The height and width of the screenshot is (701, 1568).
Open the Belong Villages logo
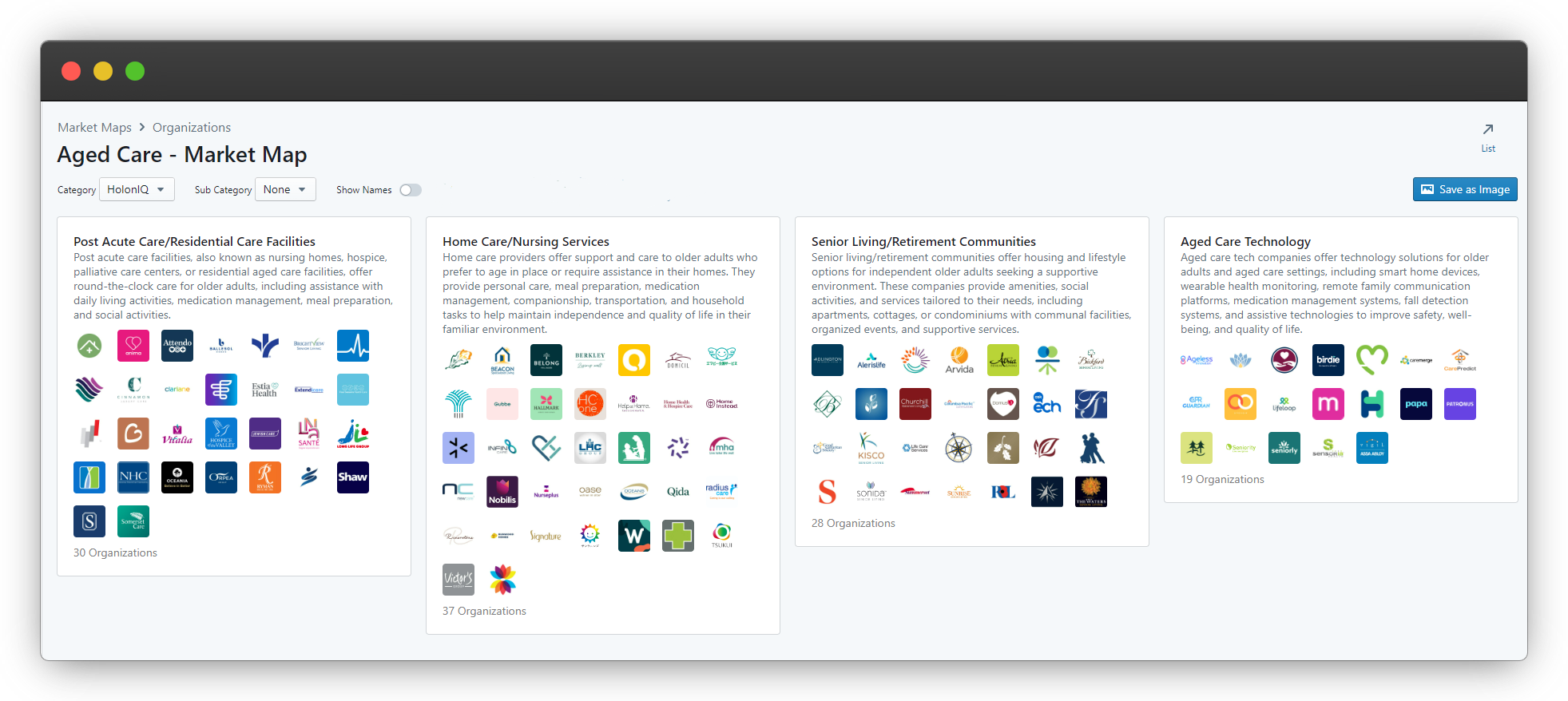[546, 360]
